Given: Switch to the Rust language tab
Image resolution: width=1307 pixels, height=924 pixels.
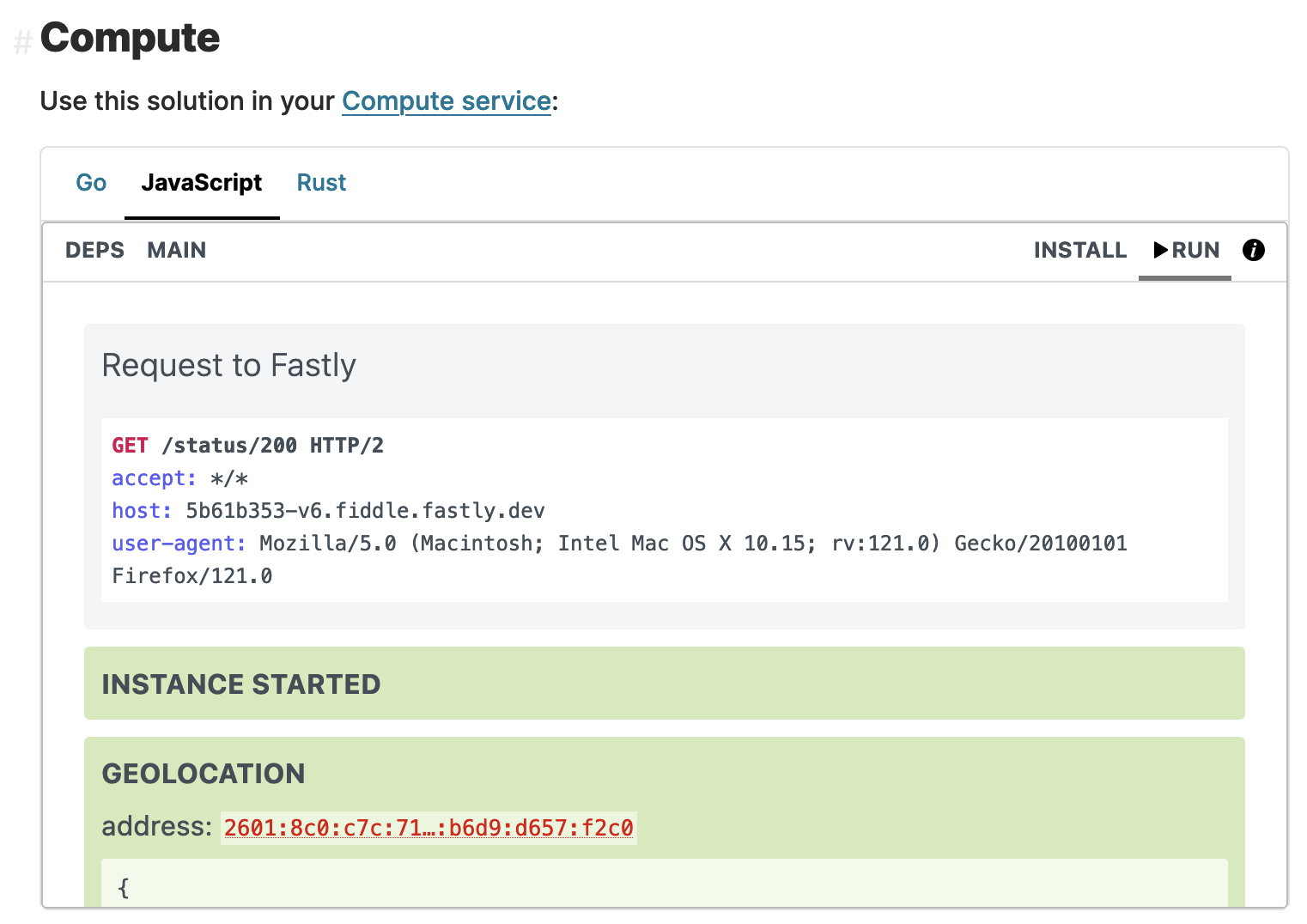Looking at the screenshot, I should pos(321,182).
